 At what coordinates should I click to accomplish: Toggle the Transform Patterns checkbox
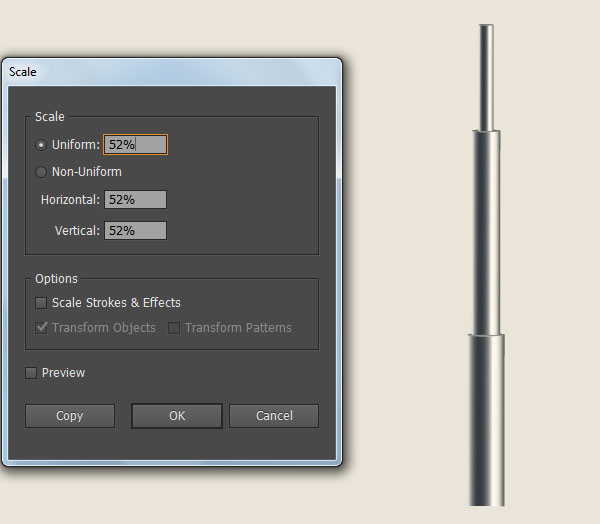(x=174, y=328)
